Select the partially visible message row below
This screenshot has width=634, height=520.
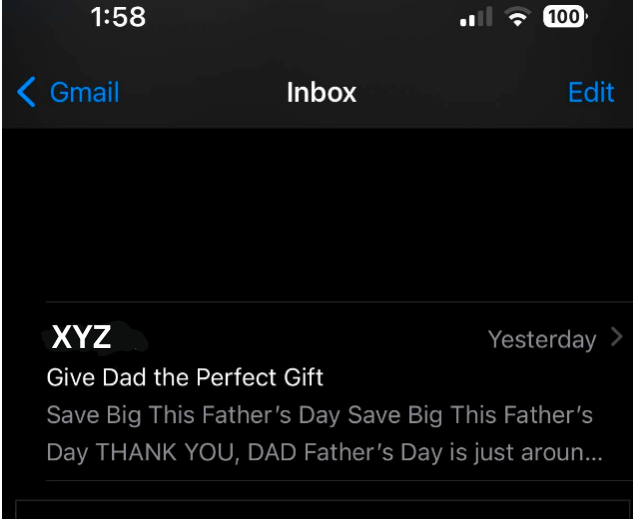(x=320, y=510)
